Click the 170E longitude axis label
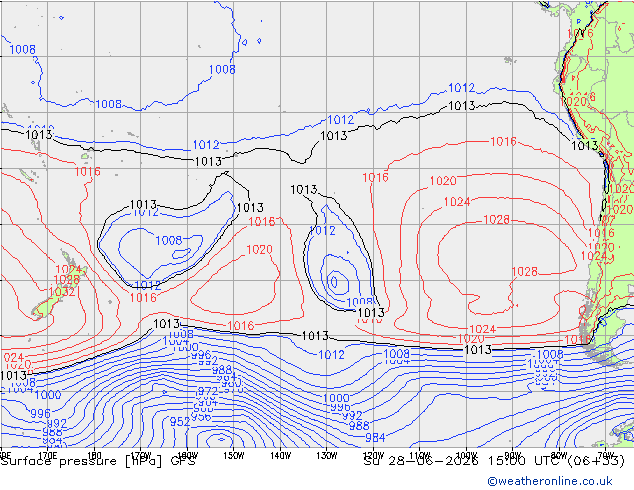Image resolution: width=634 pixels, height=490 pixels. 47,455
